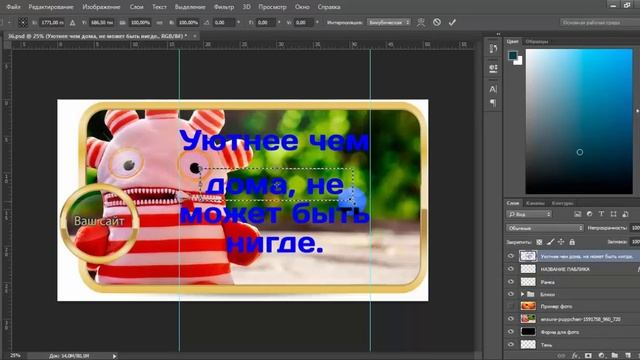Hide the Тень layer

click(x=511, y=344)
